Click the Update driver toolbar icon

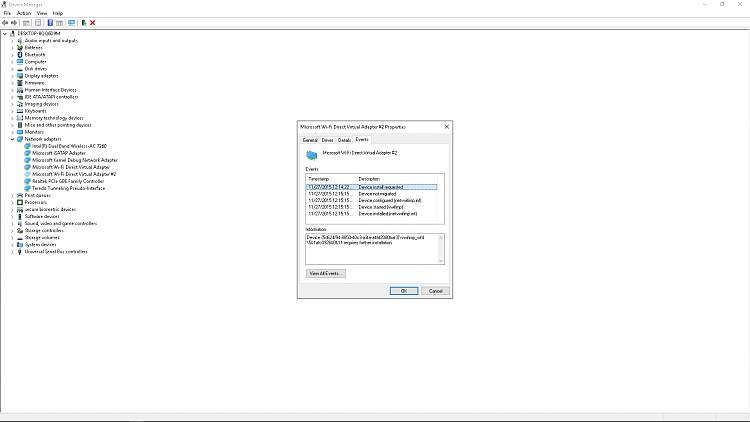(x=84, y=23)
